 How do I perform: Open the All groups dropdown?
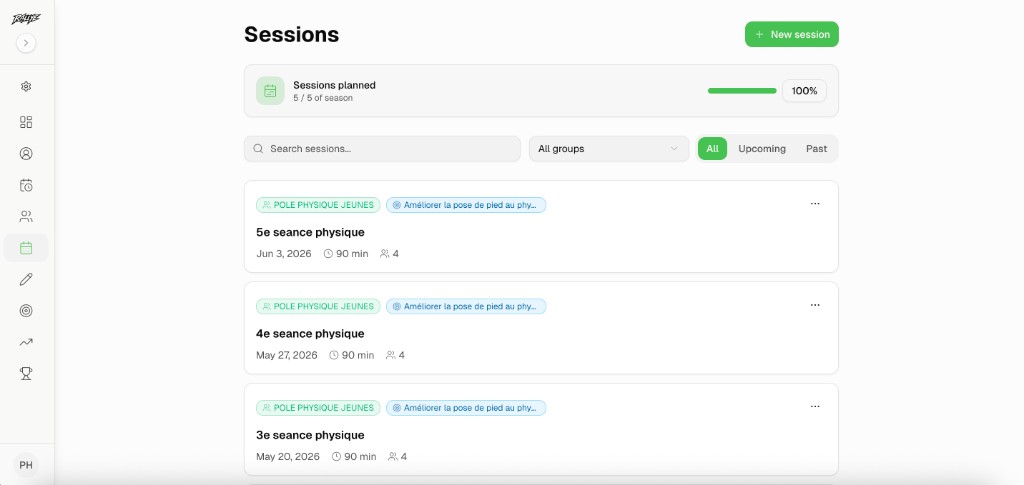click(x=609, y=149)
